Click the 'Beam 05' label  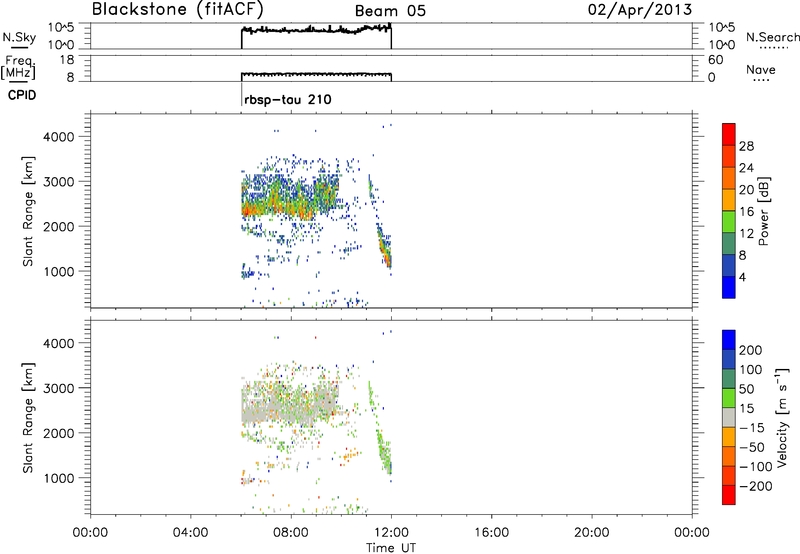pos(390,11)
